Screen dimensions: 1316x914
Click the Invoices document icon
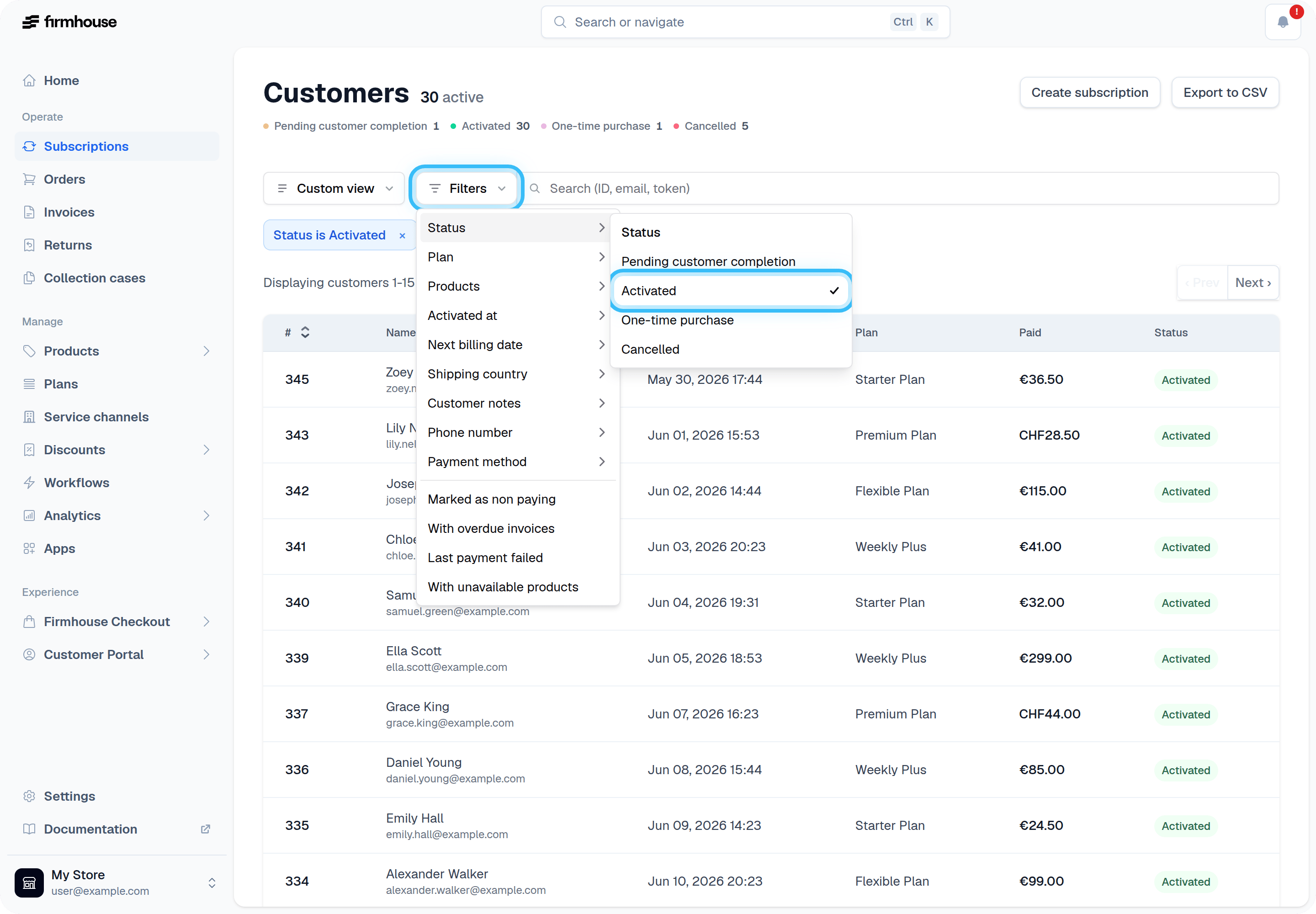29,213
